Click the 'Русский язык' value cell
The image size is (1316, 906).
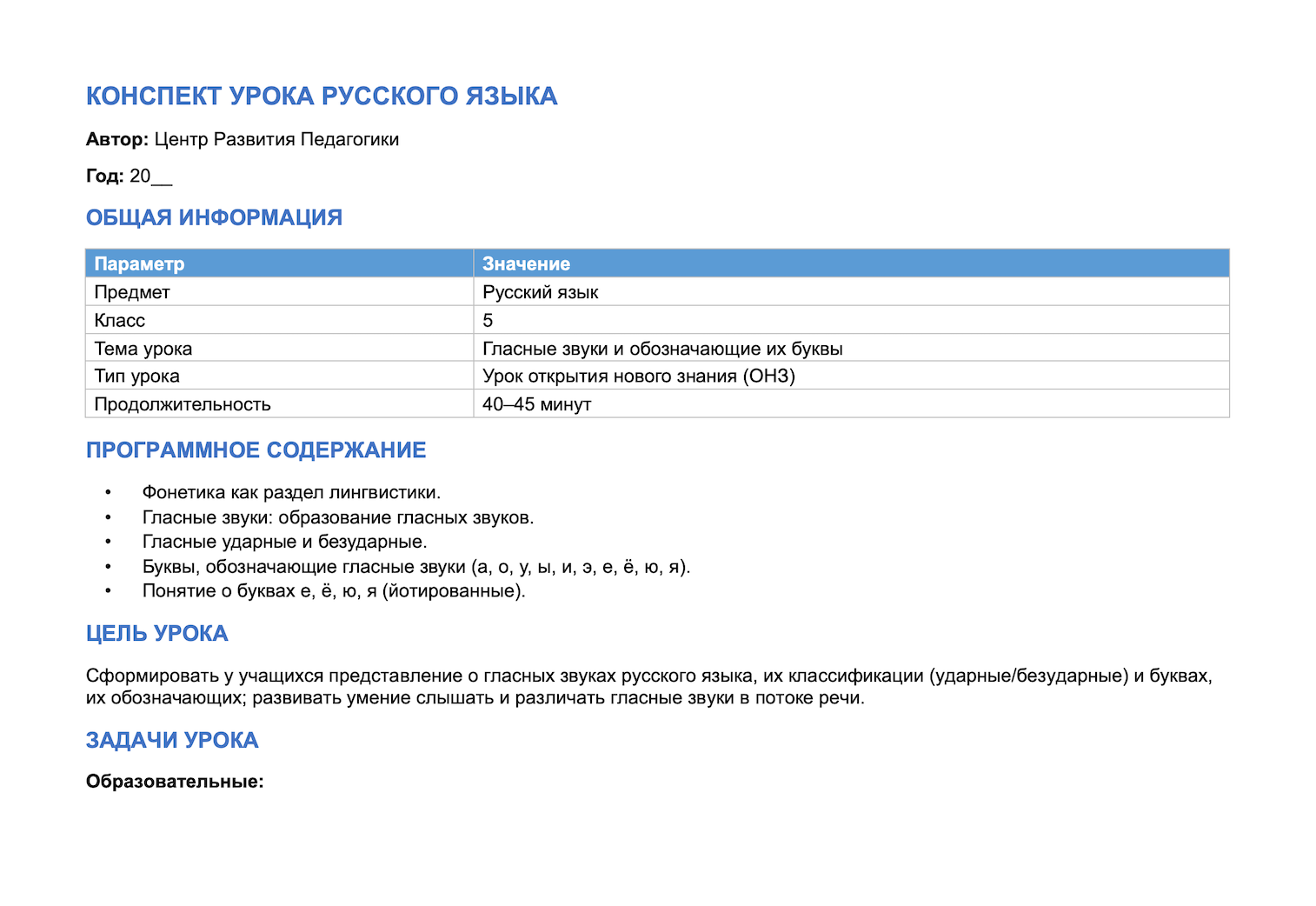[851, 292]
